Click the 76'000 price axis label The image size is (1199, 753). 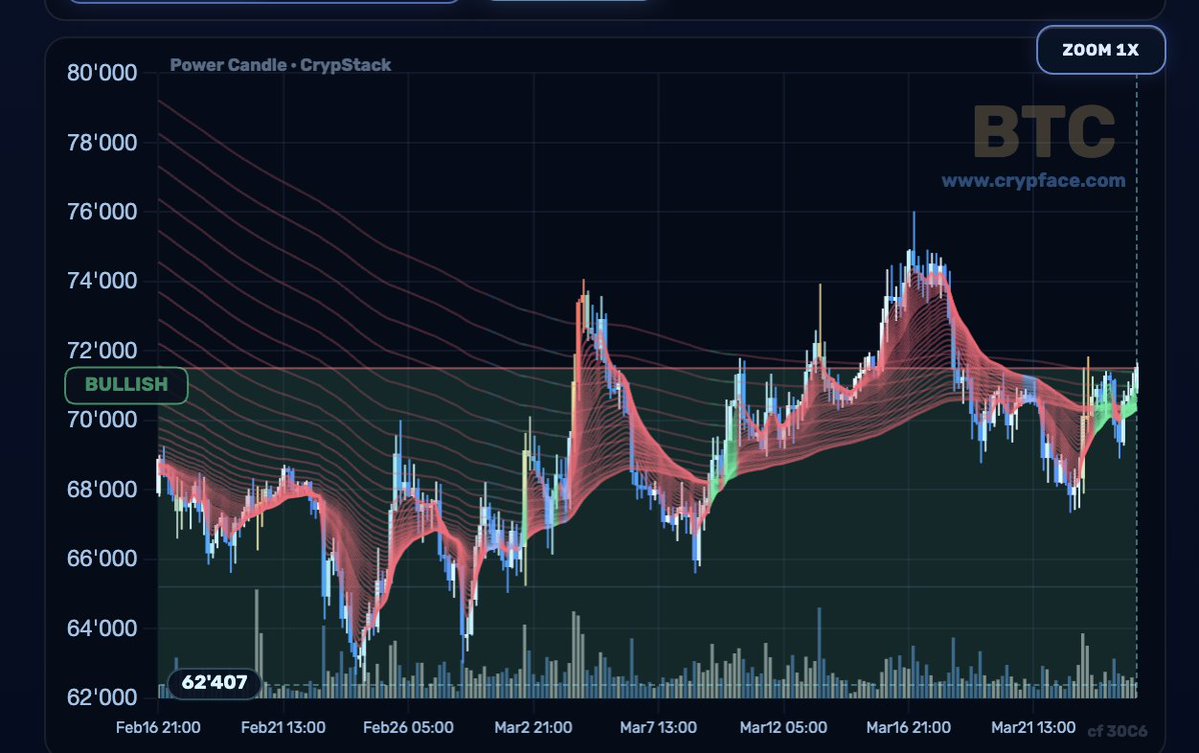tap(102, 211)
